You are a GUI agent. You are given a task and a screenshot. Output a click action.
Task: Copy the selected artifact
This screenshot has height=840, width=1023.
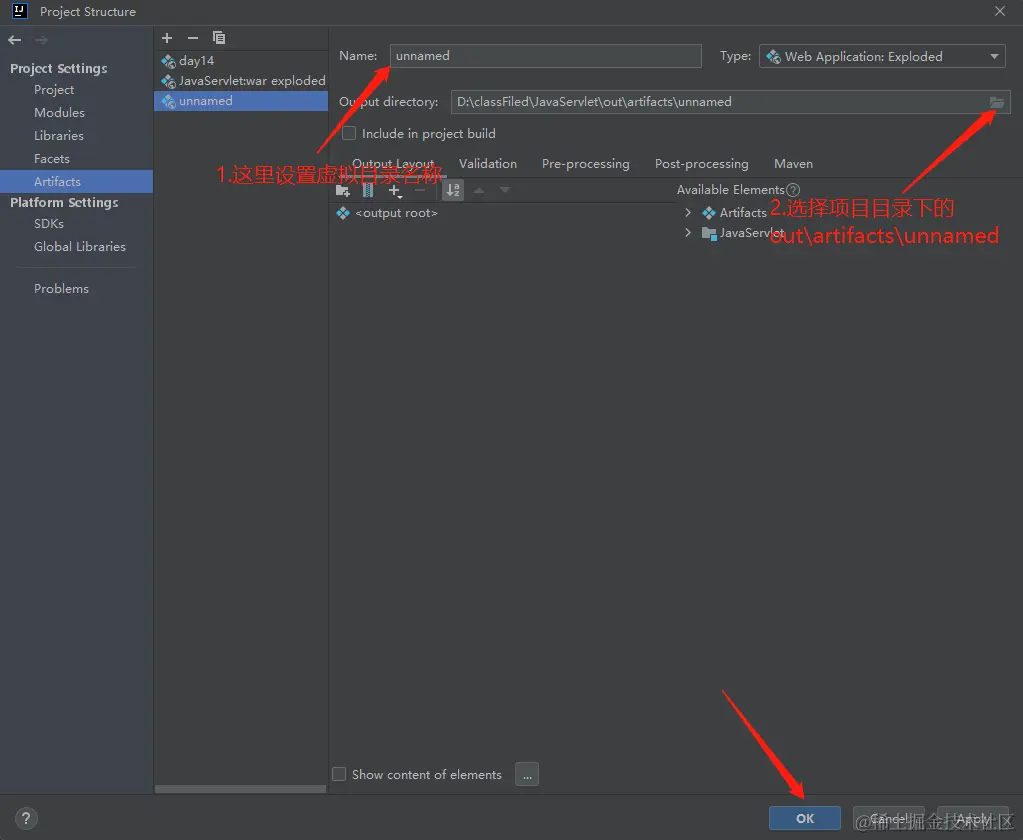[x=219, y=38]
